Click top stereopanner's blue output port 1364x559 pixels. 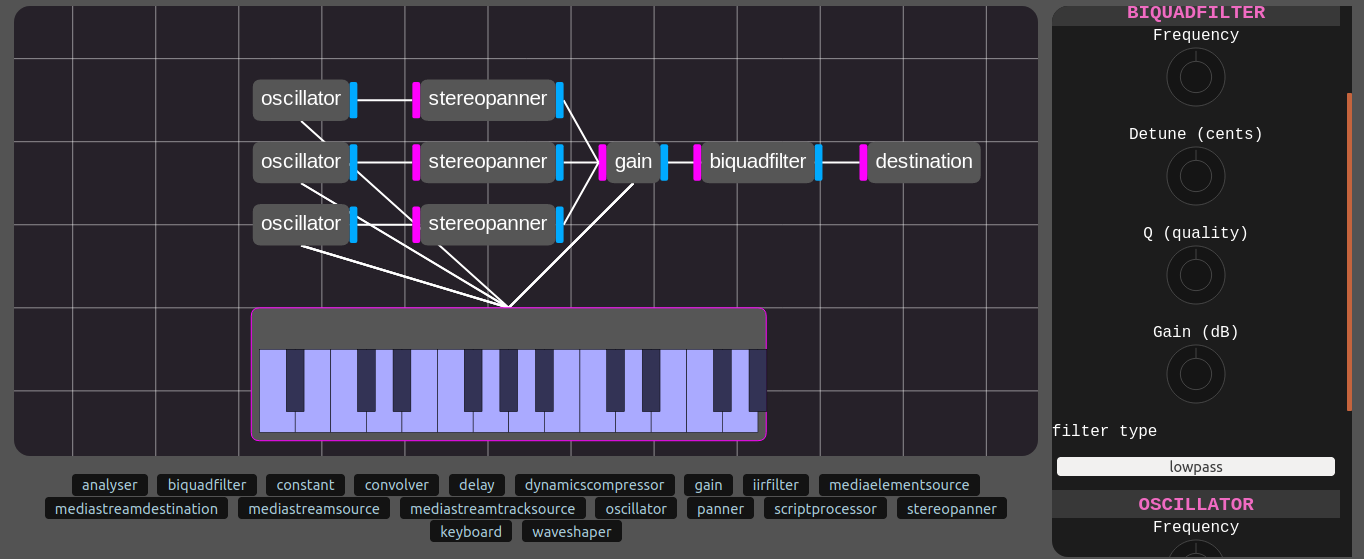point(560,100)
